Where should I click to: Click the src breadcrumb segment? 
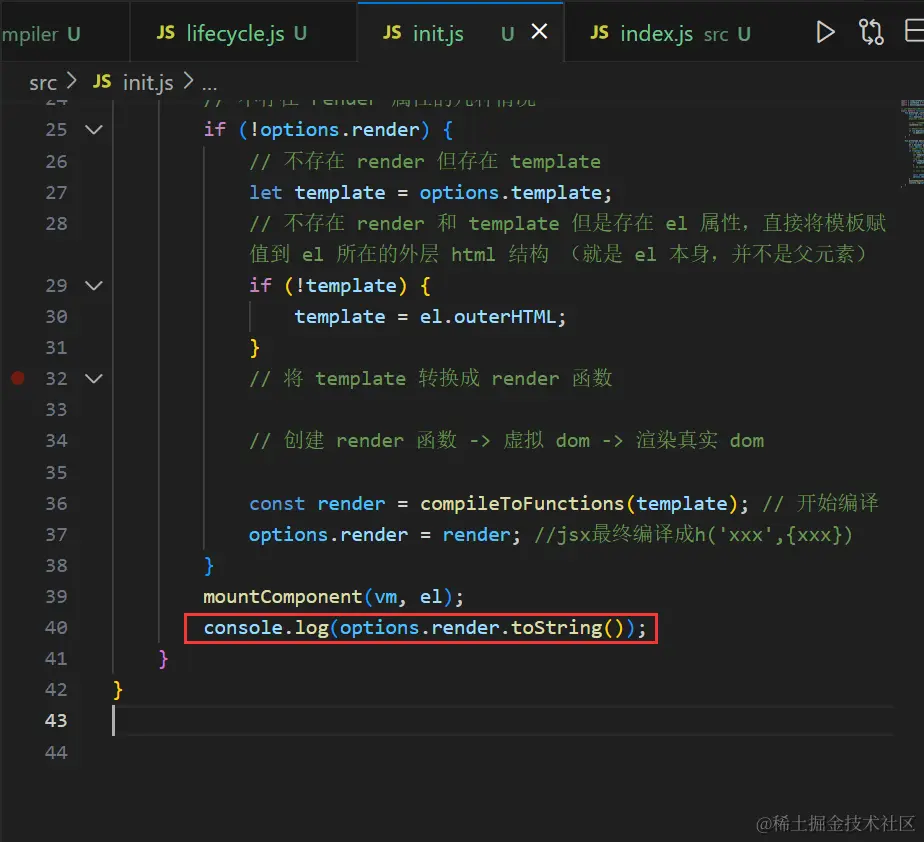coord(43,83)
